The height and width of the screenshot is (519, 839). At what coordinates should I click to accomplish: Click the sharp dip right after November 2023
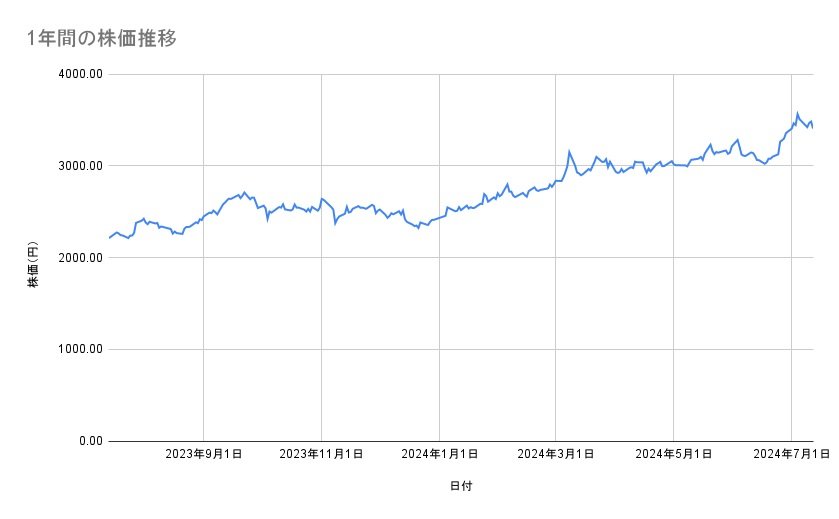coord(335,223)
